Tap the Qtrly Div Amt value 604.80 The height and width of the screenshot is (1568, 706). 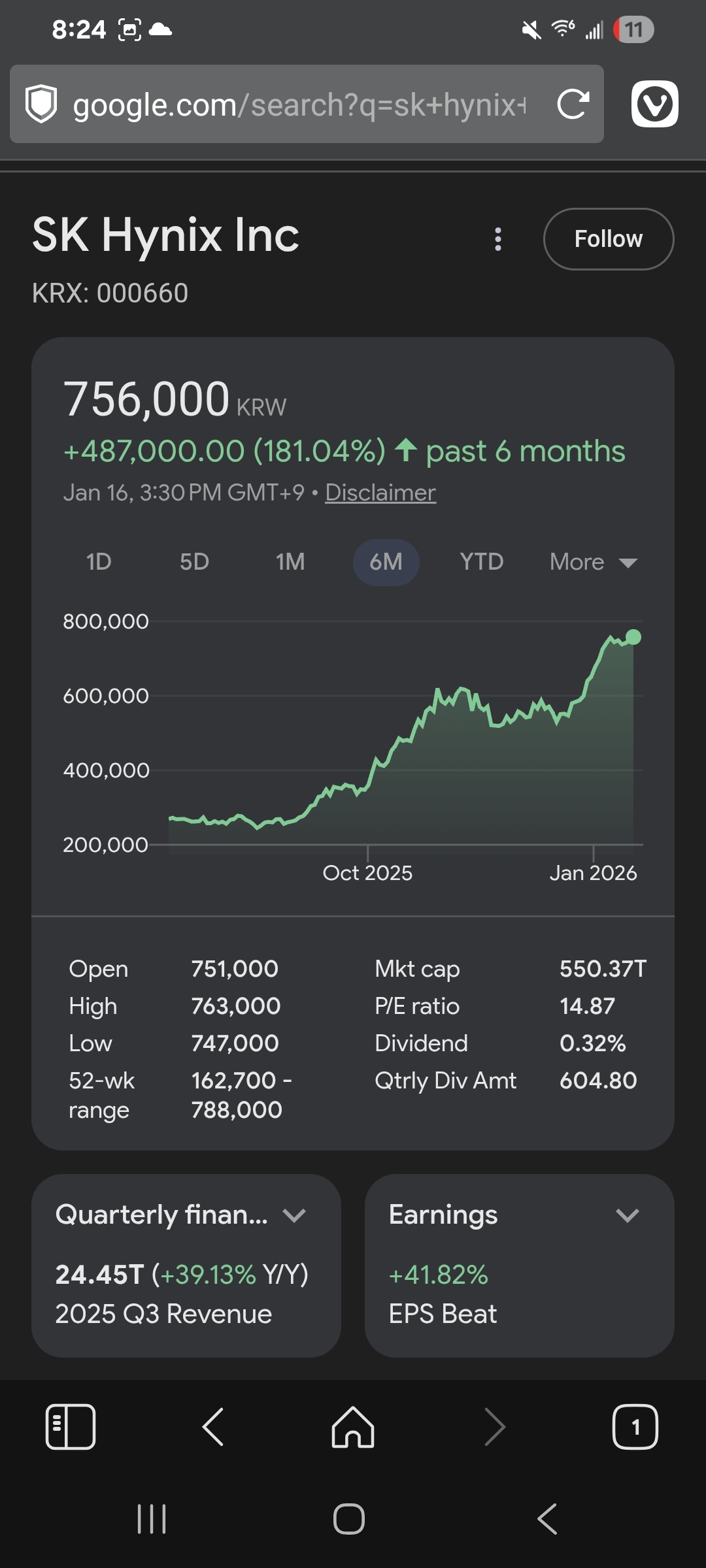[x=598, y=1081]
